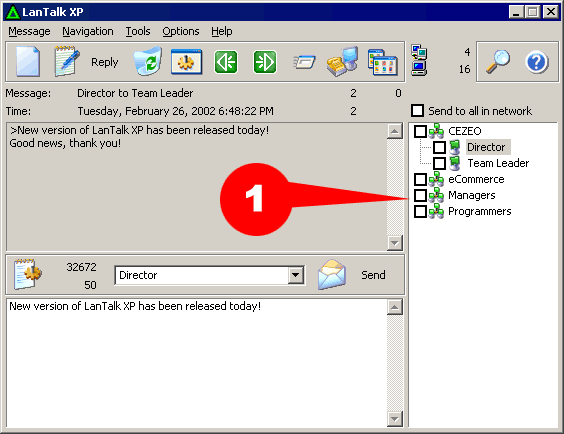Tick the Programmers group checkbox
Screen dimensions: 564x434
pos(420,211)
